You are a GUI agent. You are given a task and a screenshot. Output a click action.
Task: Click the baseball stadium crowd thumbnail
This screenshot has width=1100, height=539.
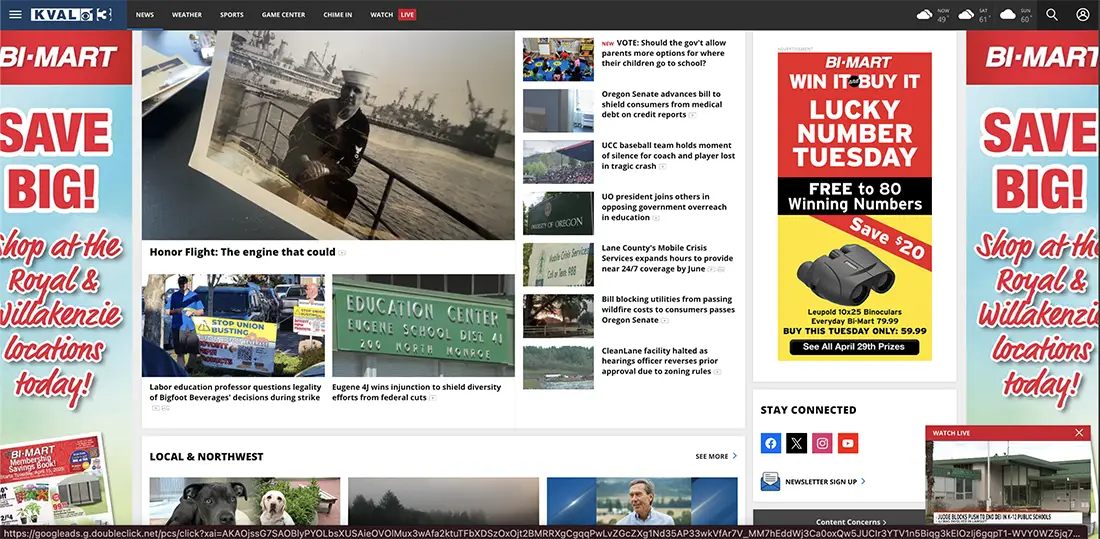click(x=558, y=162)
